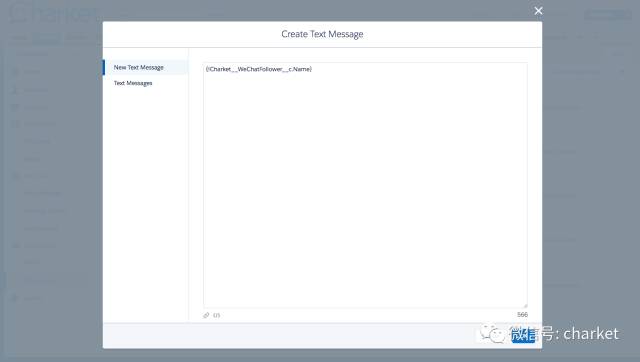Click the insert link chain icon
Screen dimensions: 640x362
pos(206,315)
